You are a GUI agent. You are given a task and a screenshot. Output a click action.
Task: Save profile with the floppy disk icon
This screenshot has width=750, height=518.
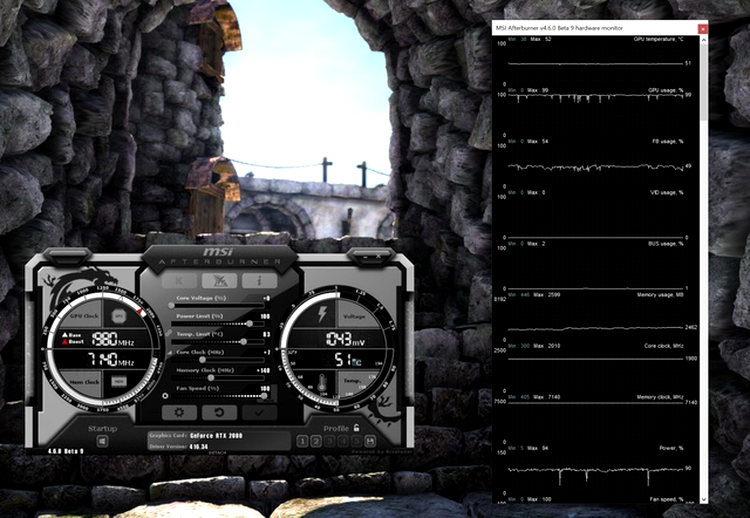coord(370,441)
